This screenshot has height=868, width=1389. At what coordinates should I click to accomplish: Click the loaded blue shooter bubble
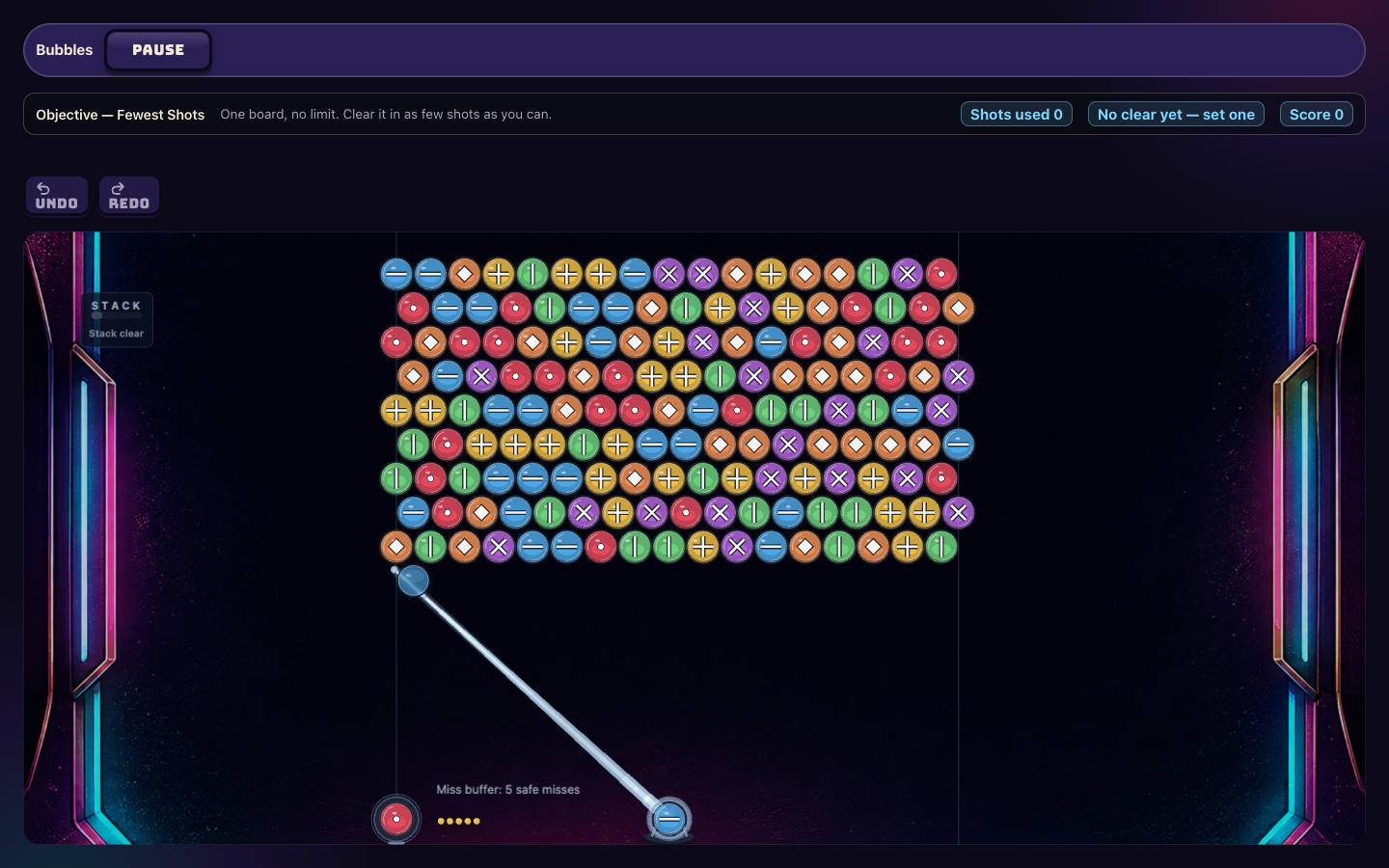(x=669, y=820)
